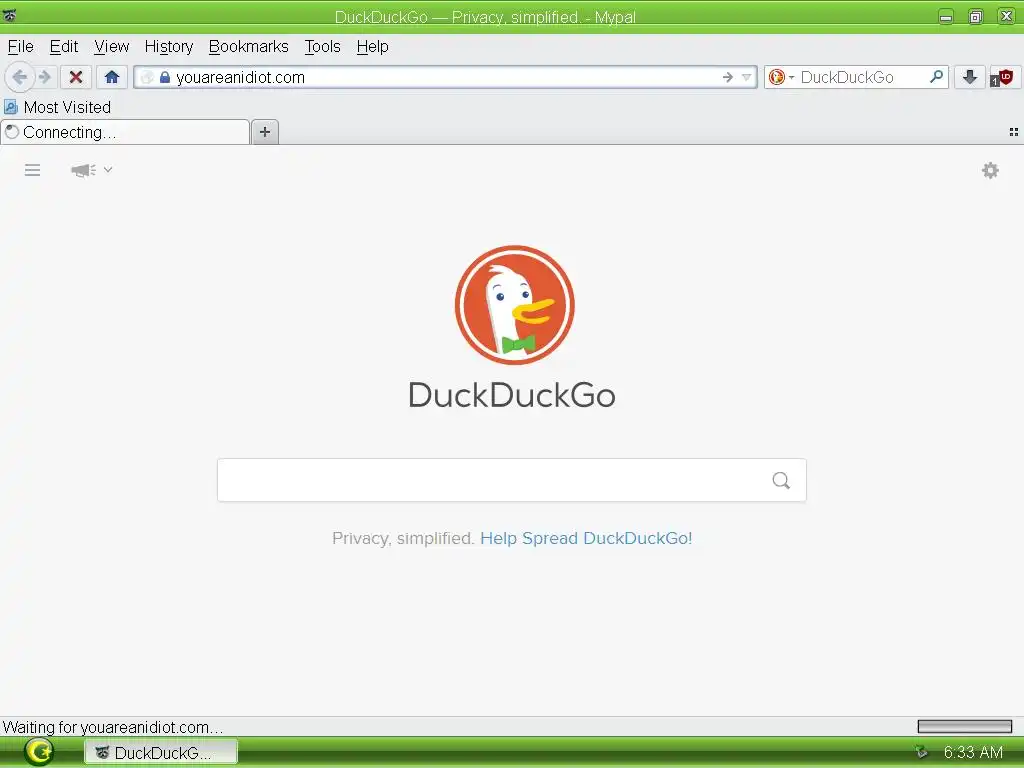Screen dimensions: 1024x768
Task: Expand the chevron next to megaphone
Action: coord(108,170)
